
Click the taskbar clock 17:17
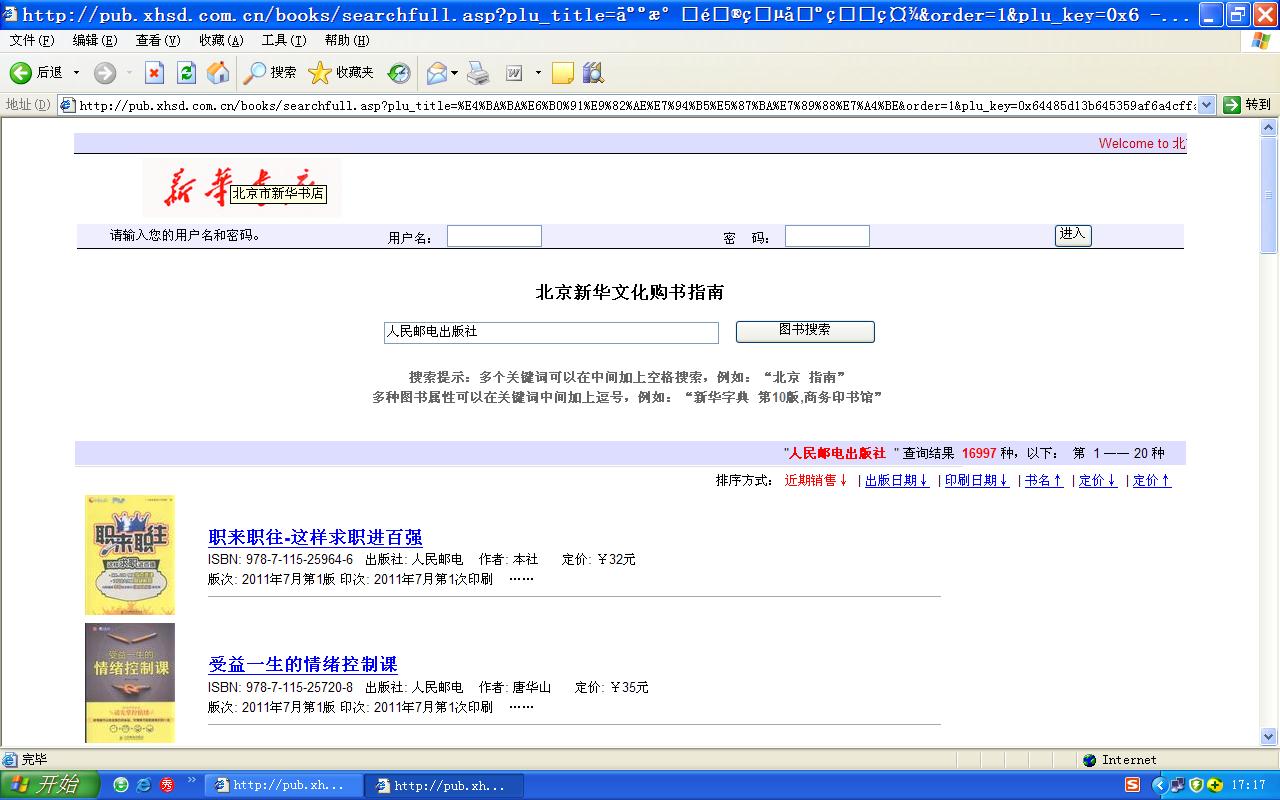(x=1249, y=785)
